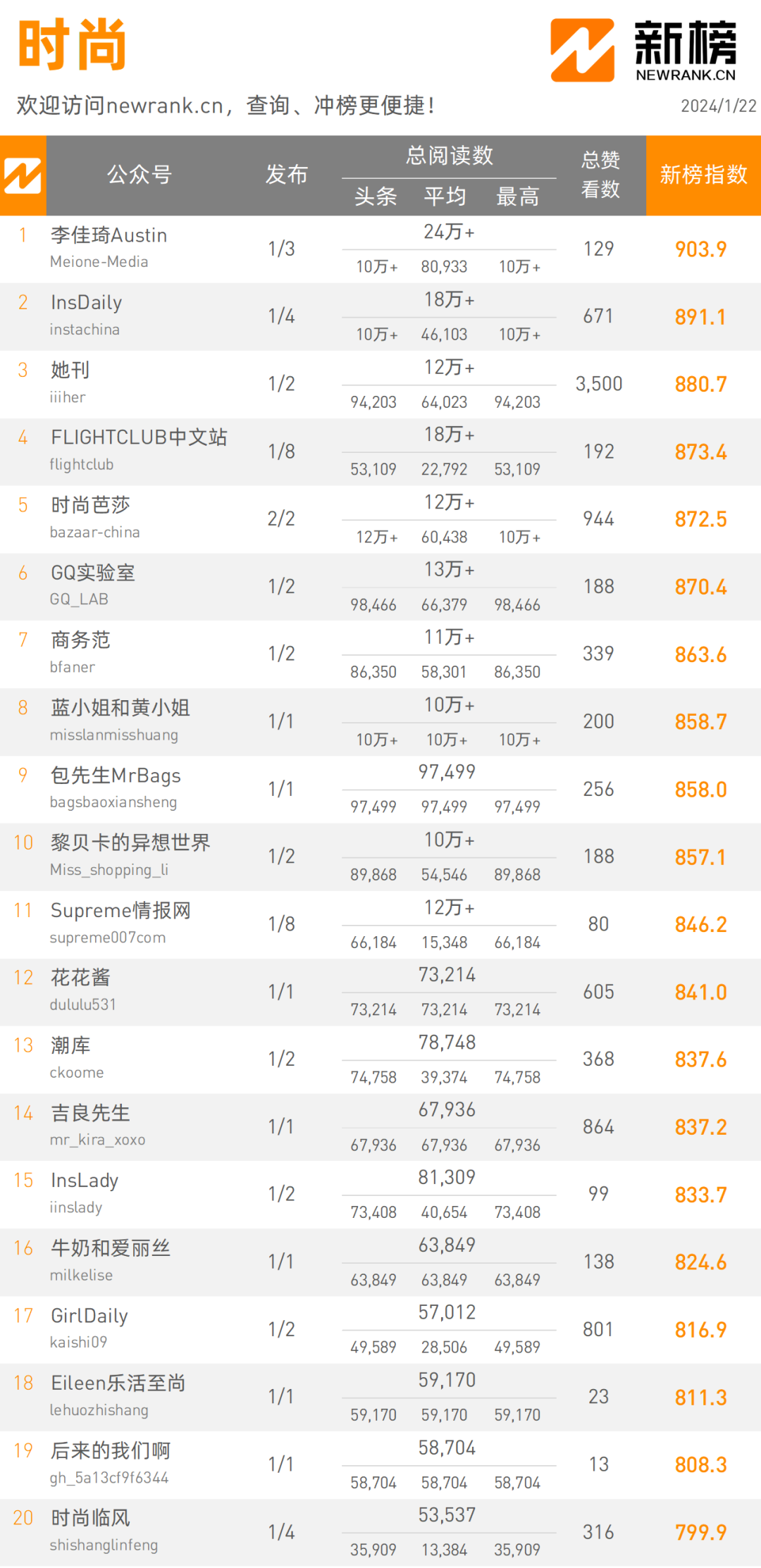The height and width of the screenshot is (1568, 761).
Task: Select the 公众号 column header
Action: 140,174
